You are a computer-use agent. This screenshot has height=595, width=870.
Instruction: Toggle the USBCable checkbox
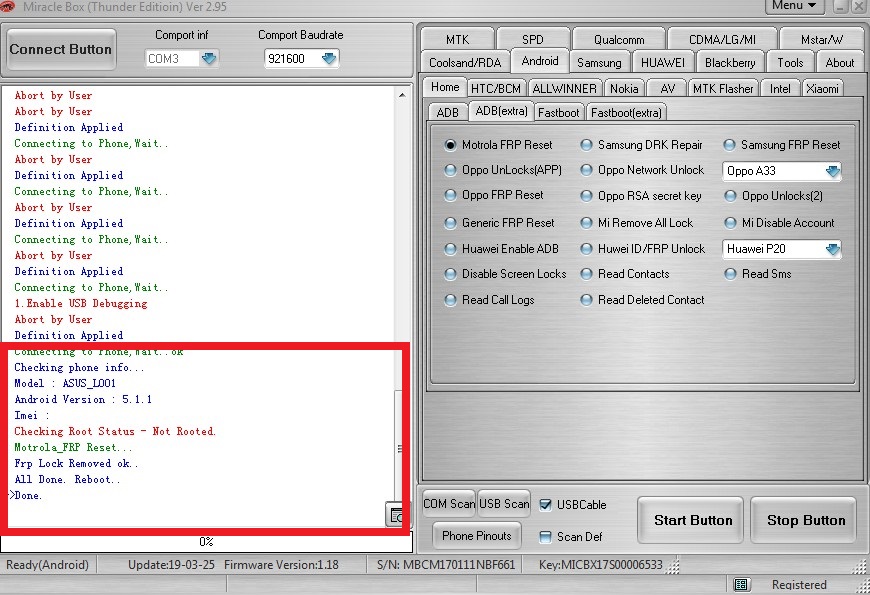click(545, 505)
